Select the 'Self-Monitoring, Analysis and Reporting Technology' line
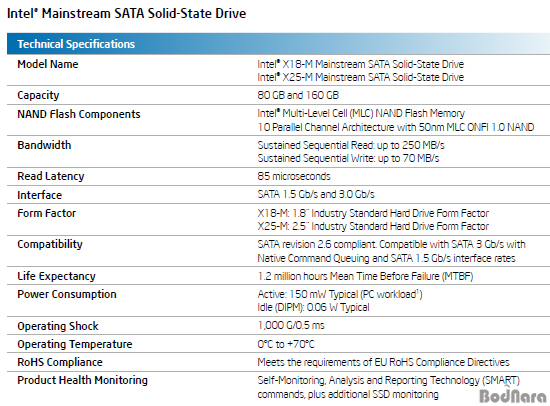The image size is (550, 406). pos(389,380)
